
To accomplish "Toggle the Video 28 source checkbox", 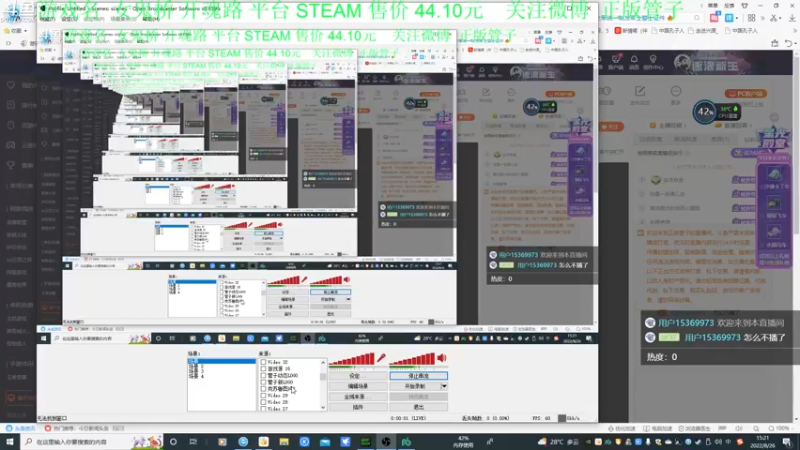I will (x=263, y=402).
